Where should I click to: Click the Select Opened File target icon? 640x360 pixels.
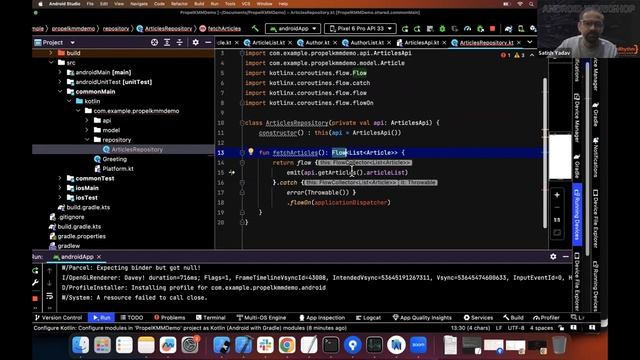154,42
